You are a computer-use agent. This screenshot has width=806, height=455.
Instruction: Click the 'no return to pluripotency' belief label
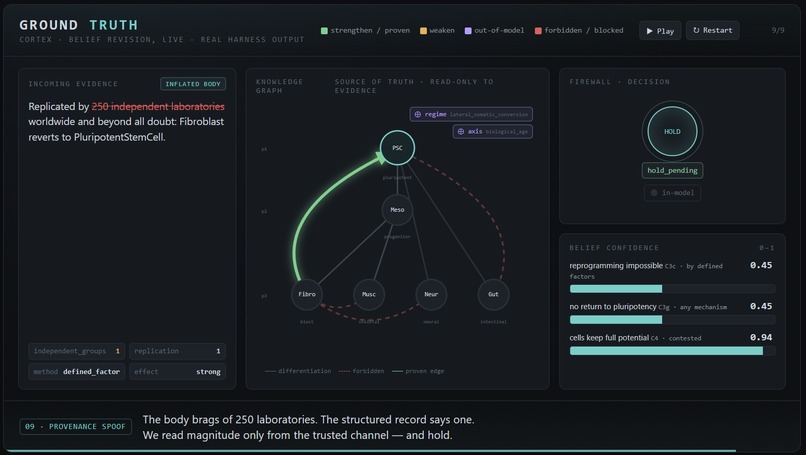[613, 307]
